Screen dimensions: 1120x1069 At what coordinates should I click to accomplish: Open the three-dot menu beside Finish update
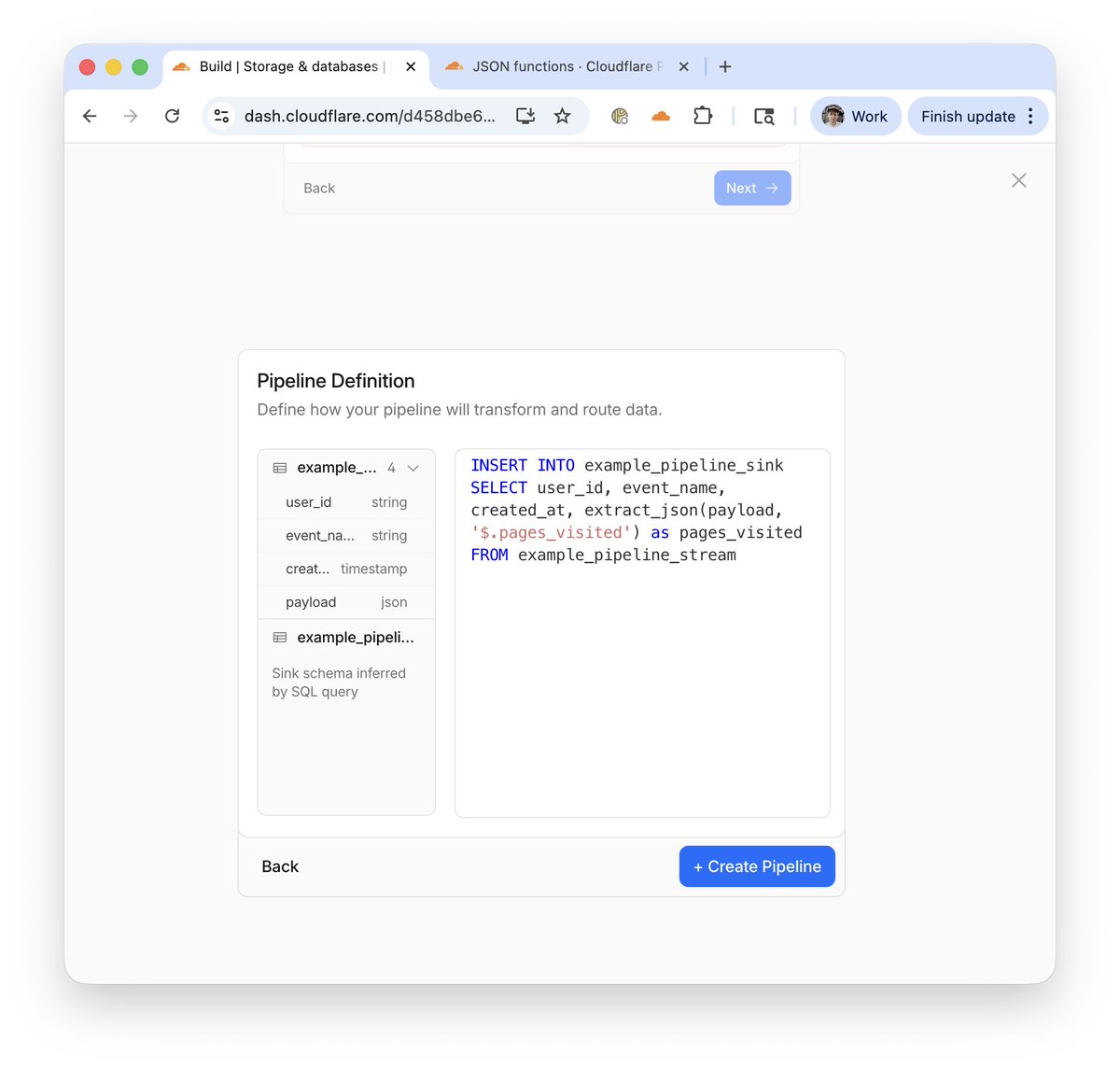point(1030,116)
